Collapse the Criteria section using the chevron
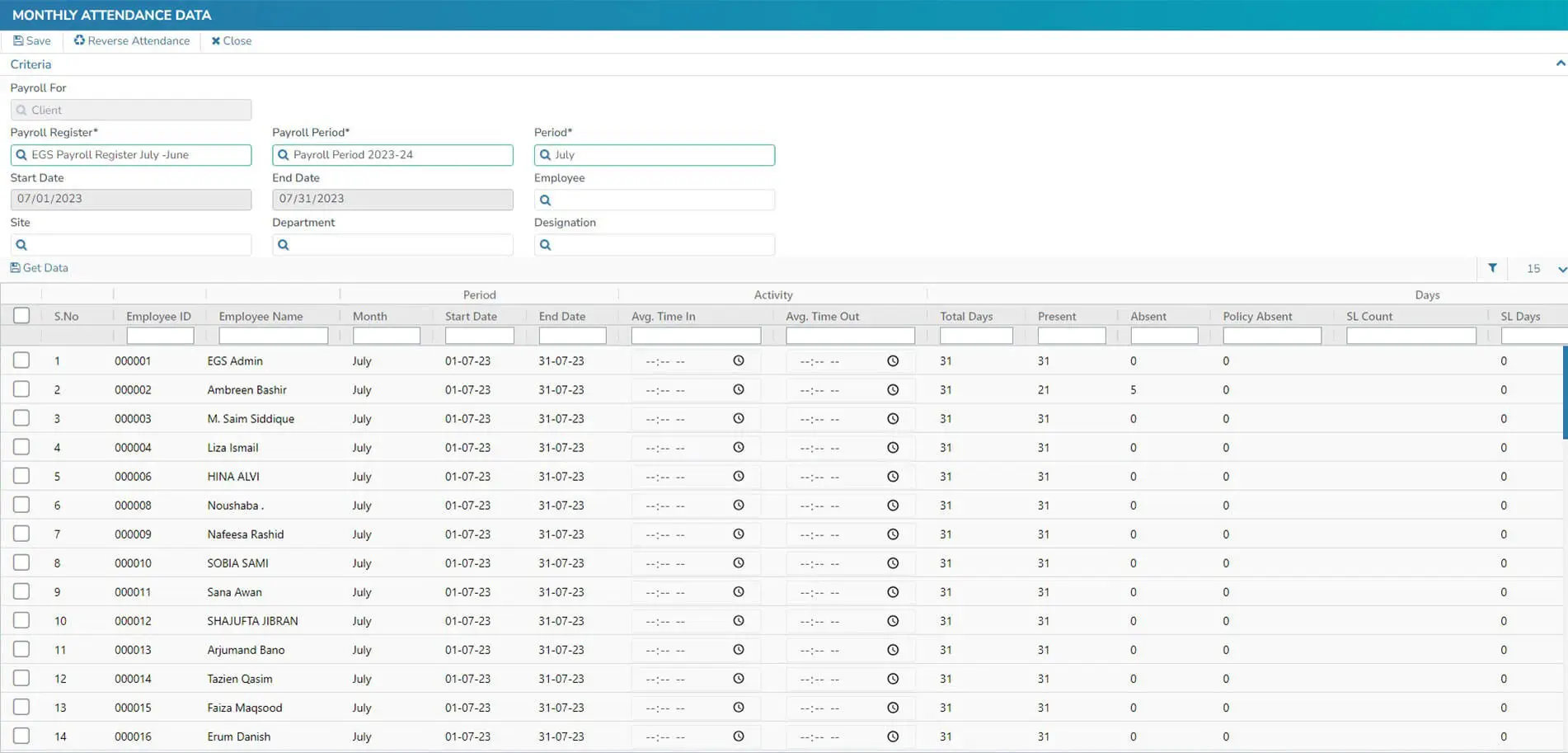 click(1560, 64)
